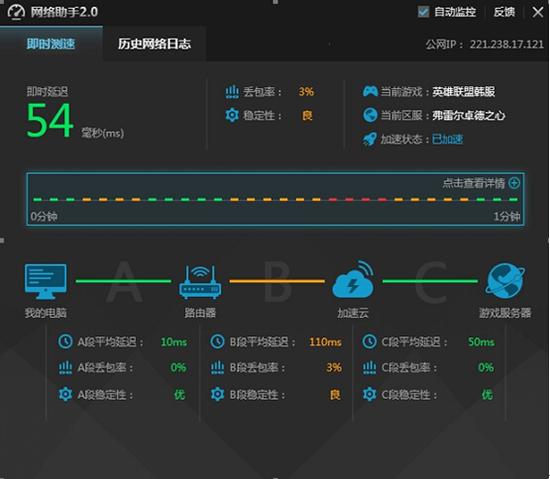Click the 优 value beside C段稳定性
This screenshot has width=550, height=479.
pos(487,394)
